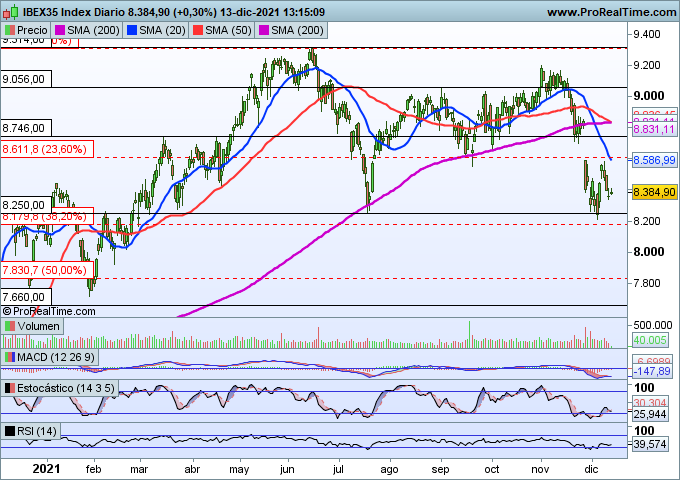Click the Estocástico (14 3 5) panel label
680x480 pixels.
click(x=65, y=388)
